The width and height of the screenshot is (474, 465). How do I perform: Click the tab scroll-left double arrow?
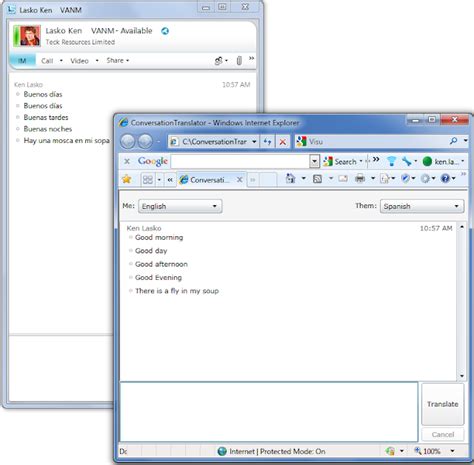170,180
